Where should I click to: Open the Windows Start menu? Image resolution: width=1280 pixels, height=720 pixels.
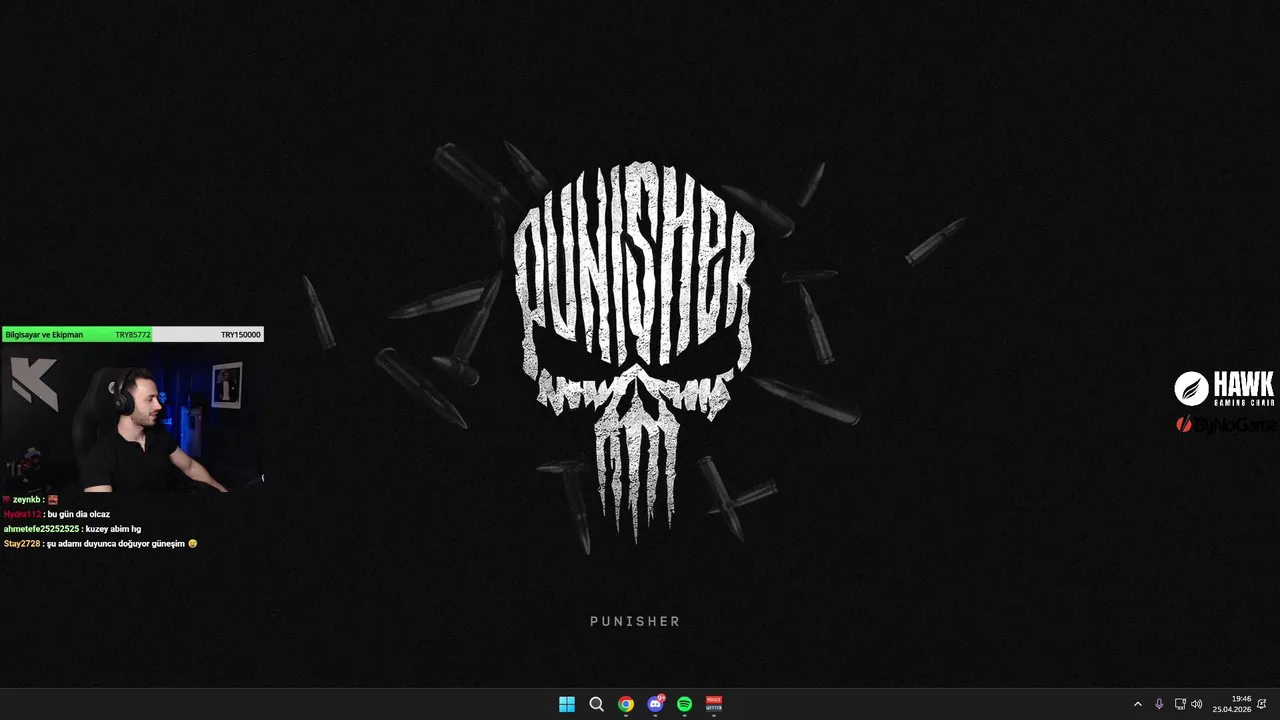click(x=567, y=704)
